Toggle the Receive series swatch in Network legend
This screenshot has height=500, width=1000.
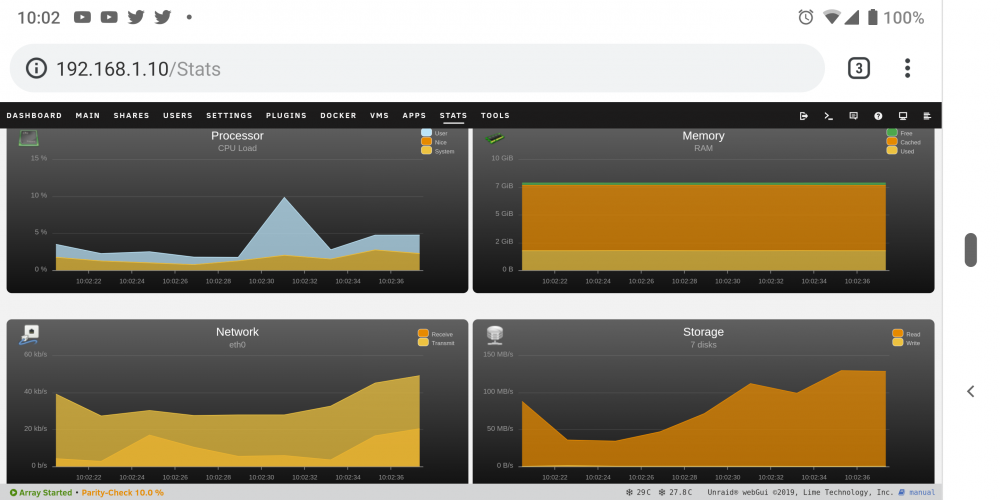423,334
